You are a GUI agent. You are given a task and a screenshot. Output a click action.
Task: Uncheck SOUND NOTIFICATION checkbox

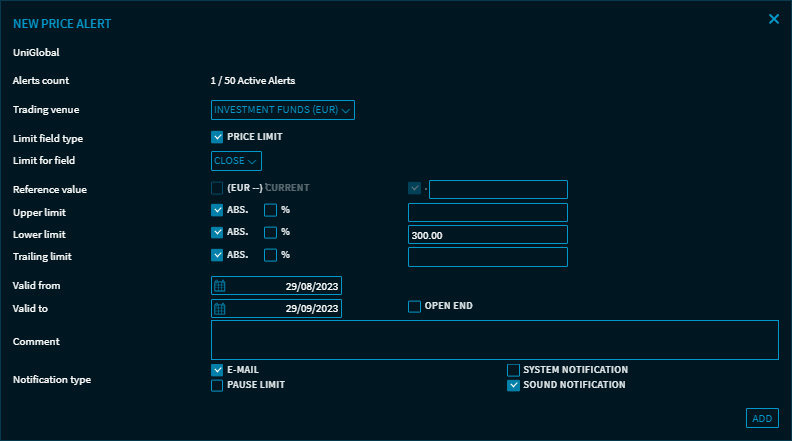[x=513, y=385]
